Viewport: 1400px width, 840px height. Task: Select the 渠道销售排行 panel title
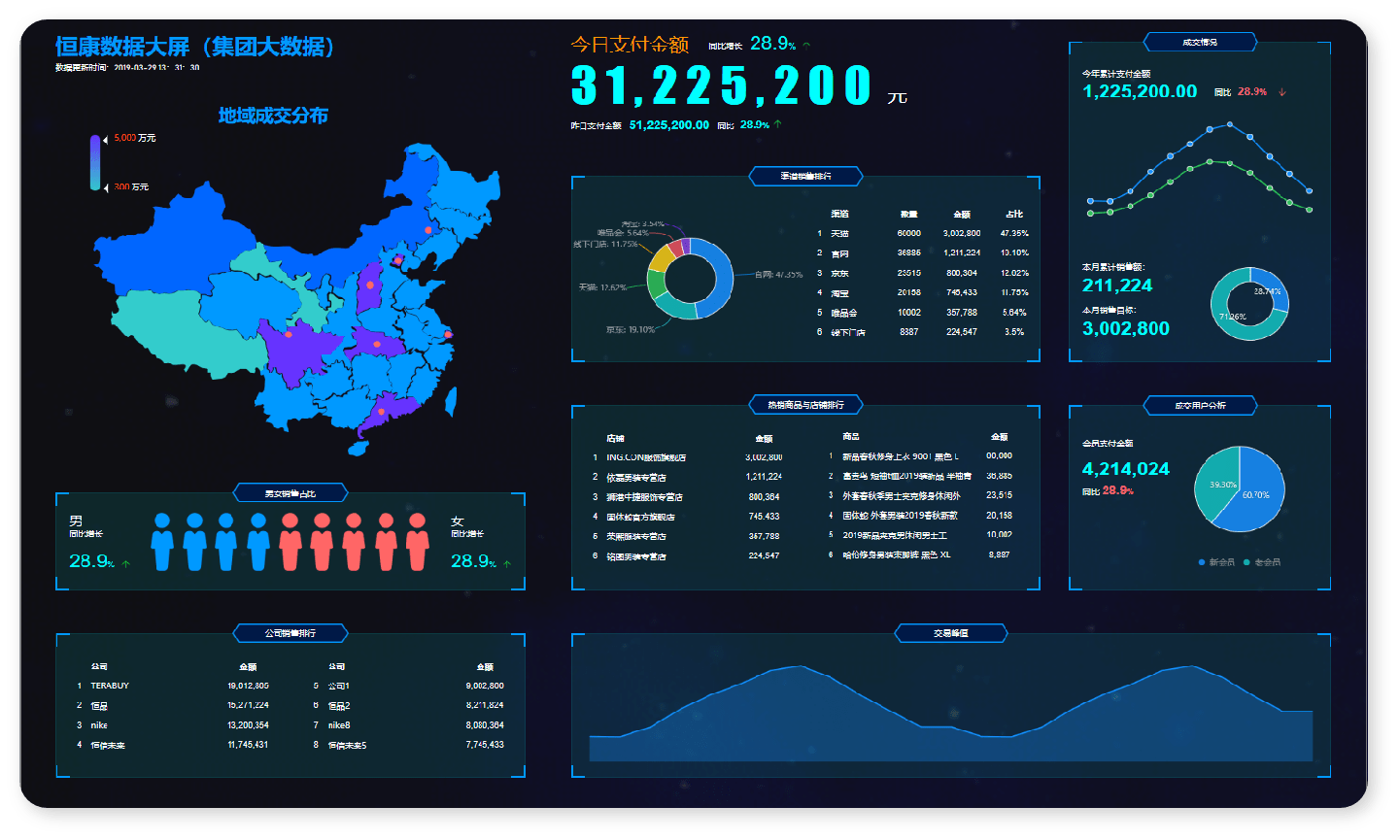(805, 177)
